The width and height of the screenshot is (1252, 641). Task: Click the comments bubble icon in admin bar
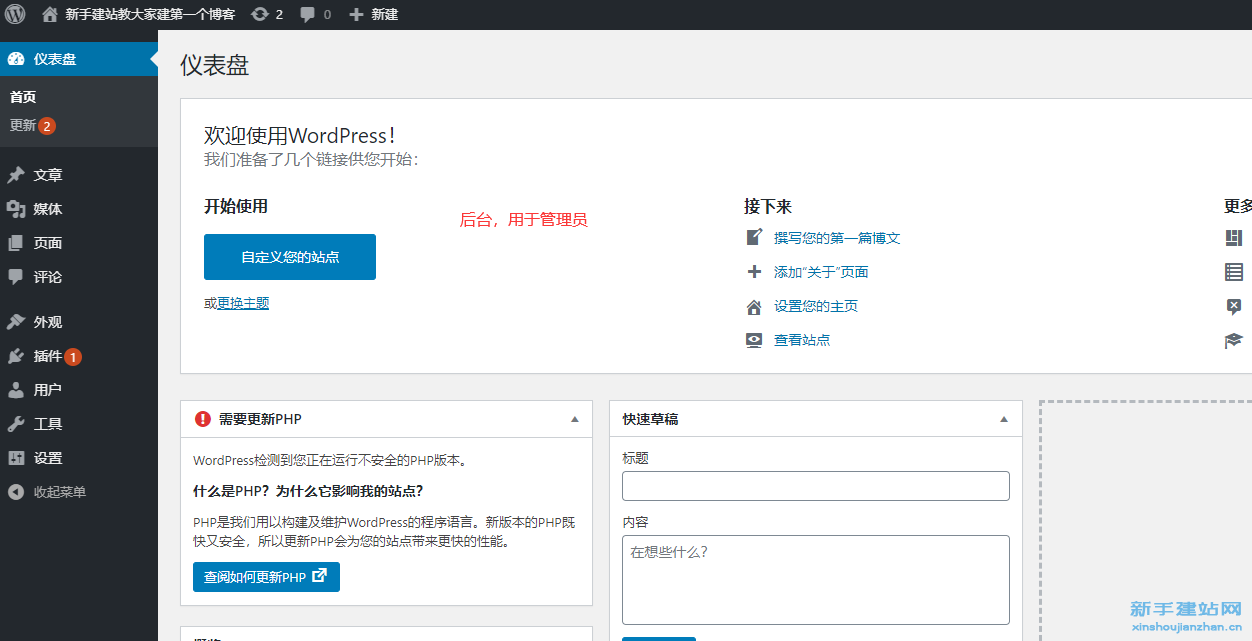[x=308, y=14]
